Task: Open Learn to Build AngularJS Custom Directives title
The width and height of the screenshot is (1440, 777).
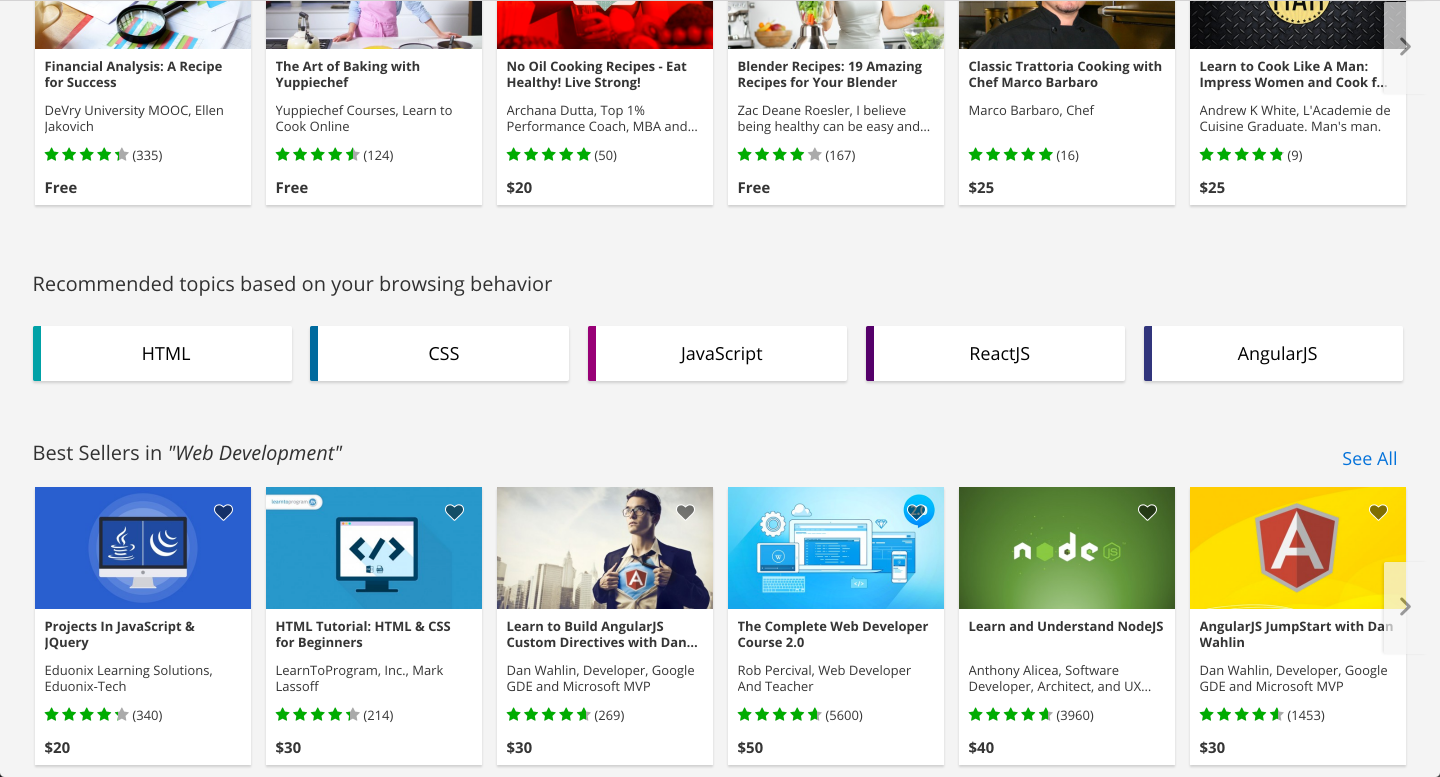Action: tap(602, 634)
